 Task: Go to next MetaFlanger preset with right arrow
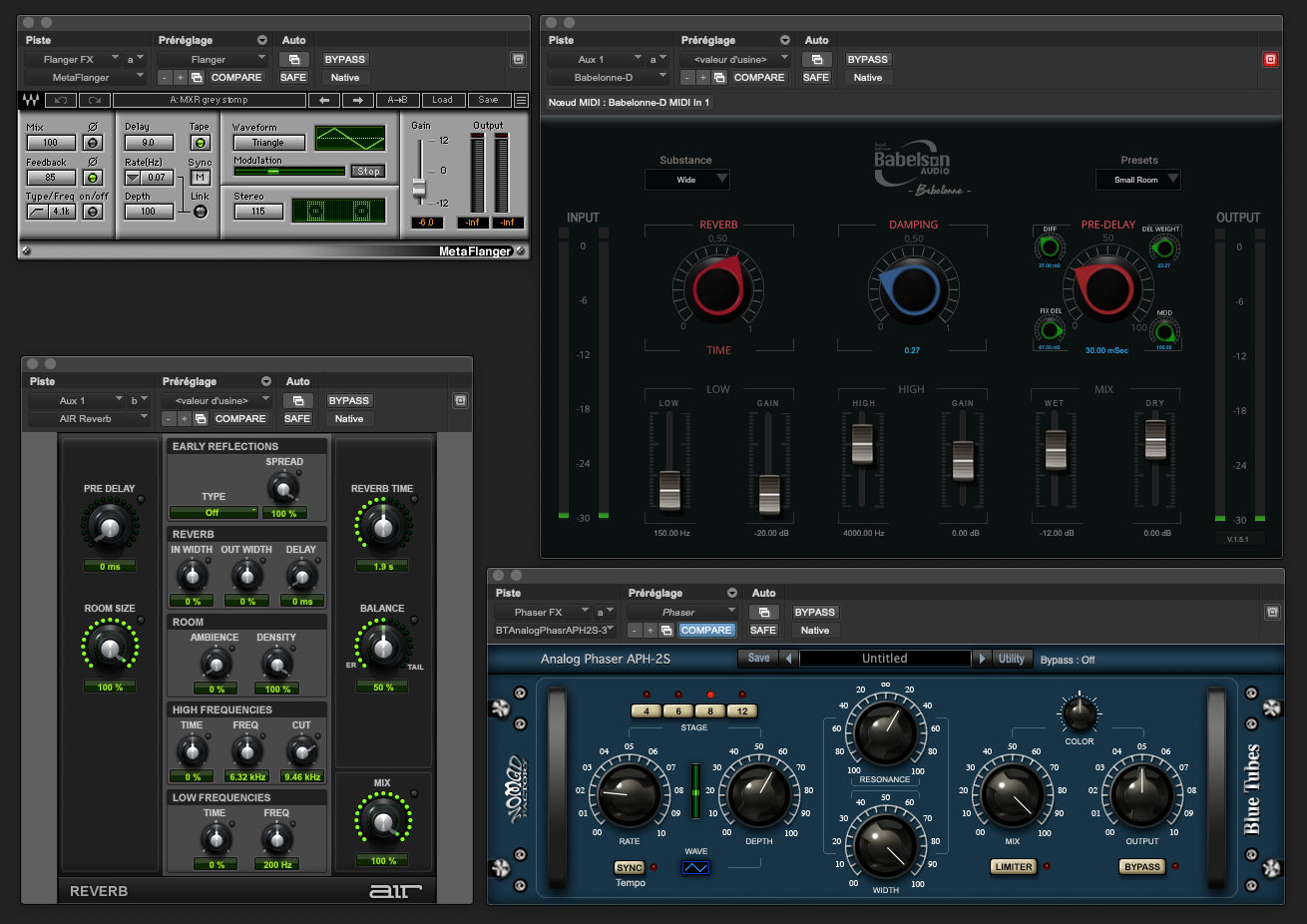coord(358,100)
